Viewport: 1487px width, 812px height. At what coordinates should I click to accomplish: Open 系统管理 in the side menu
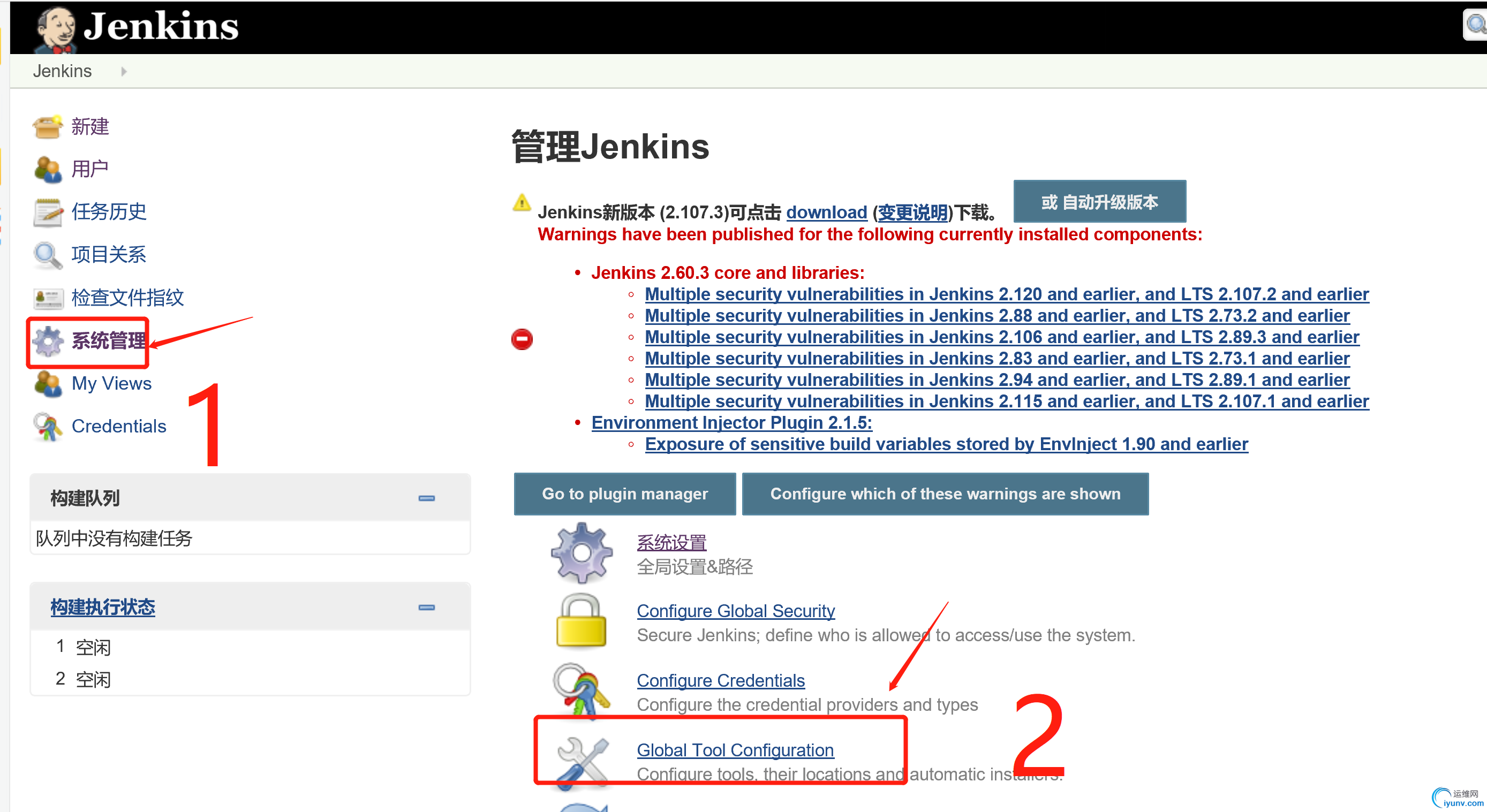coord(109,340)
